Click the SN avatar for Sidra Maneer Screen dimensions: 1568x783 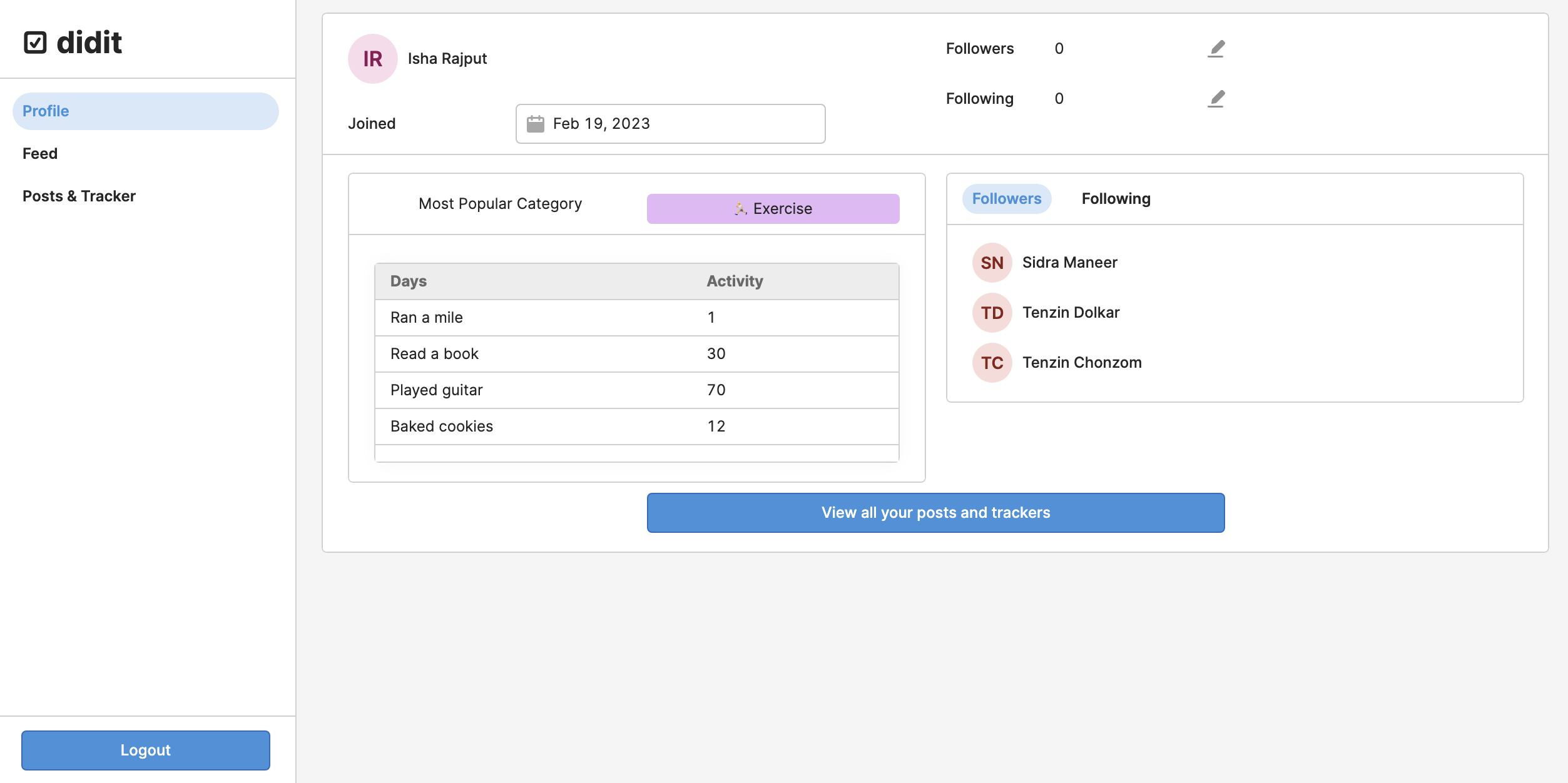click(992, 263)
